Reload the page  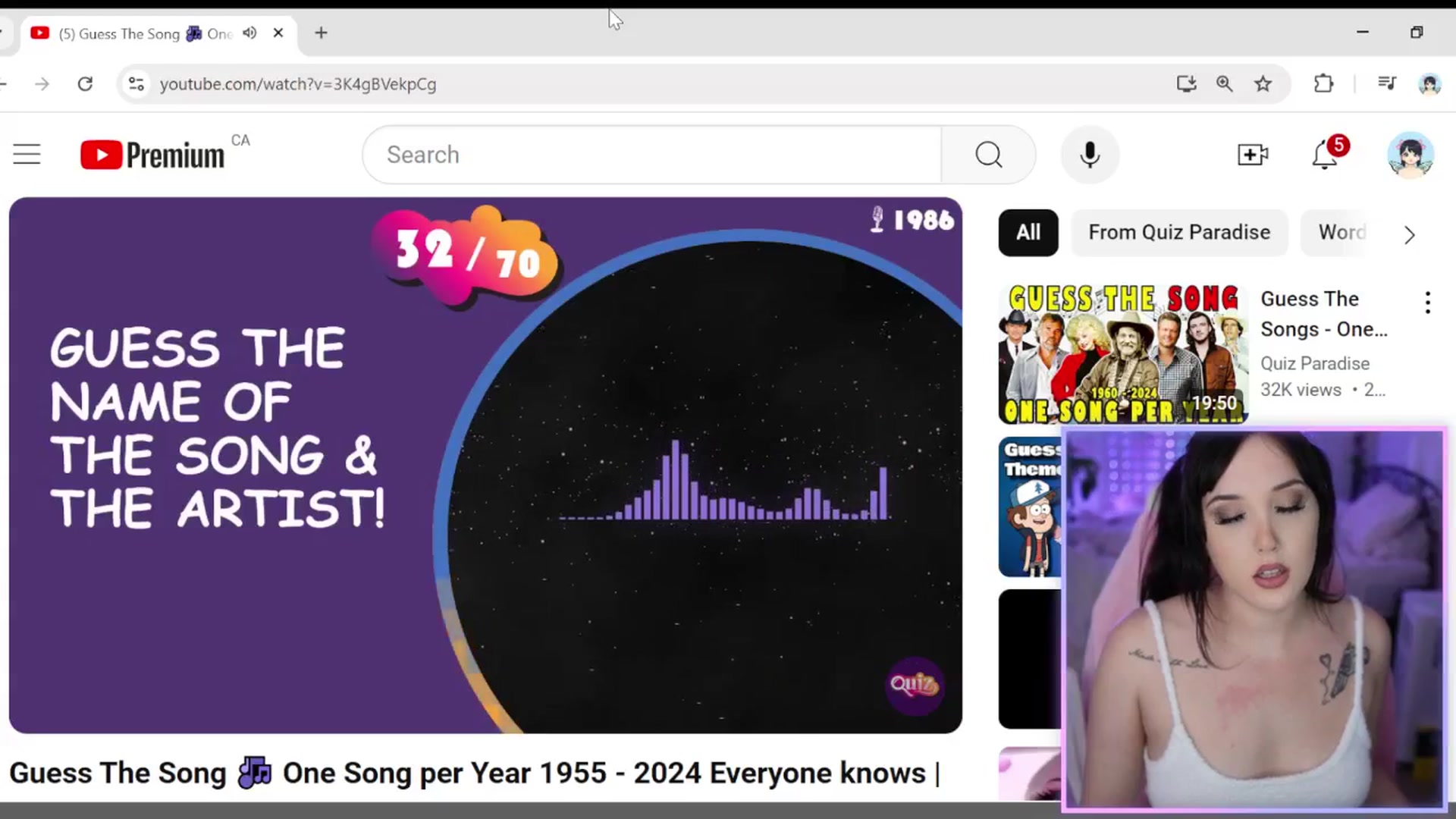click(85, 84)
